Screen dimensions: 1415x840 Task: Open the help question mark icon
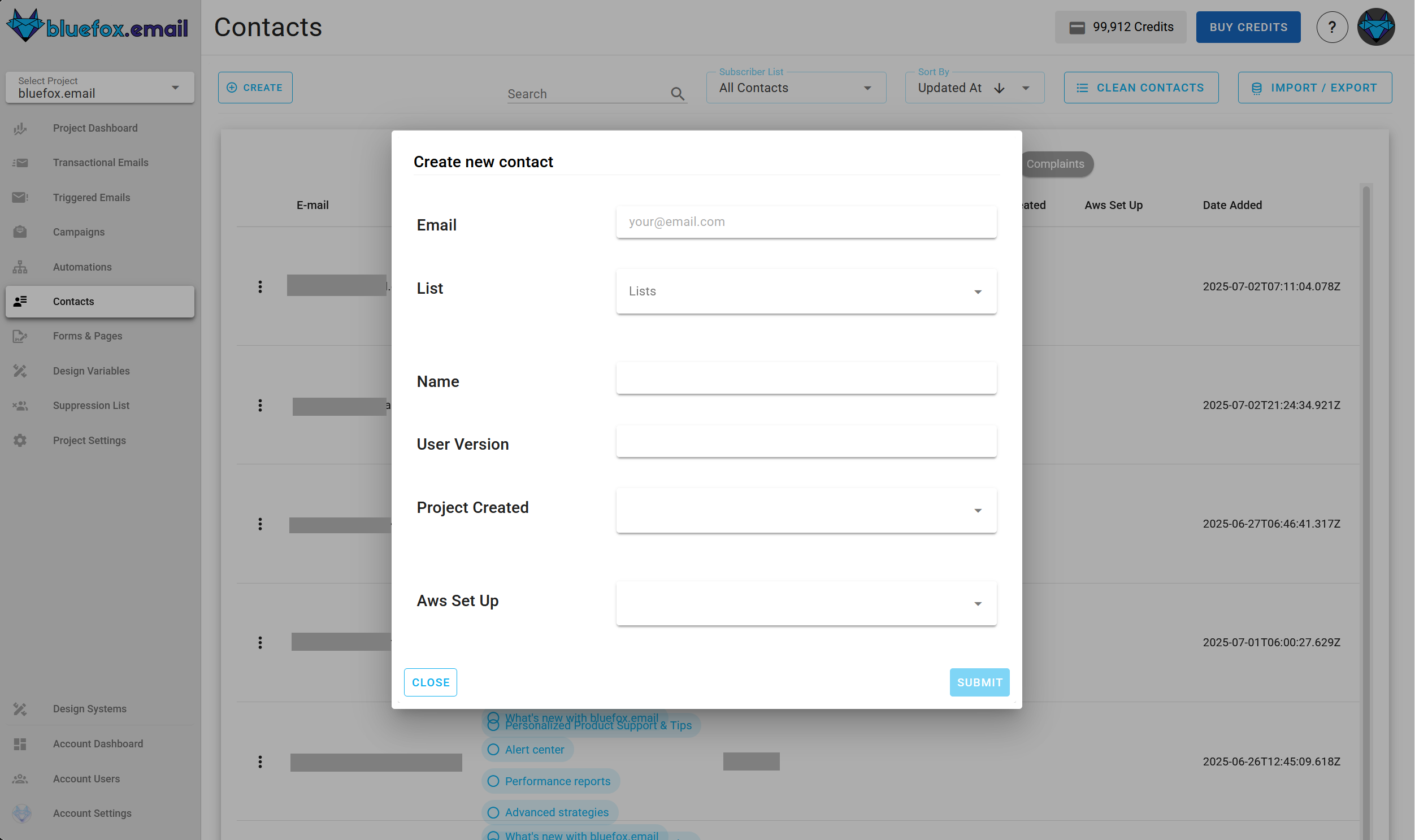click(x=1332, y=27)
